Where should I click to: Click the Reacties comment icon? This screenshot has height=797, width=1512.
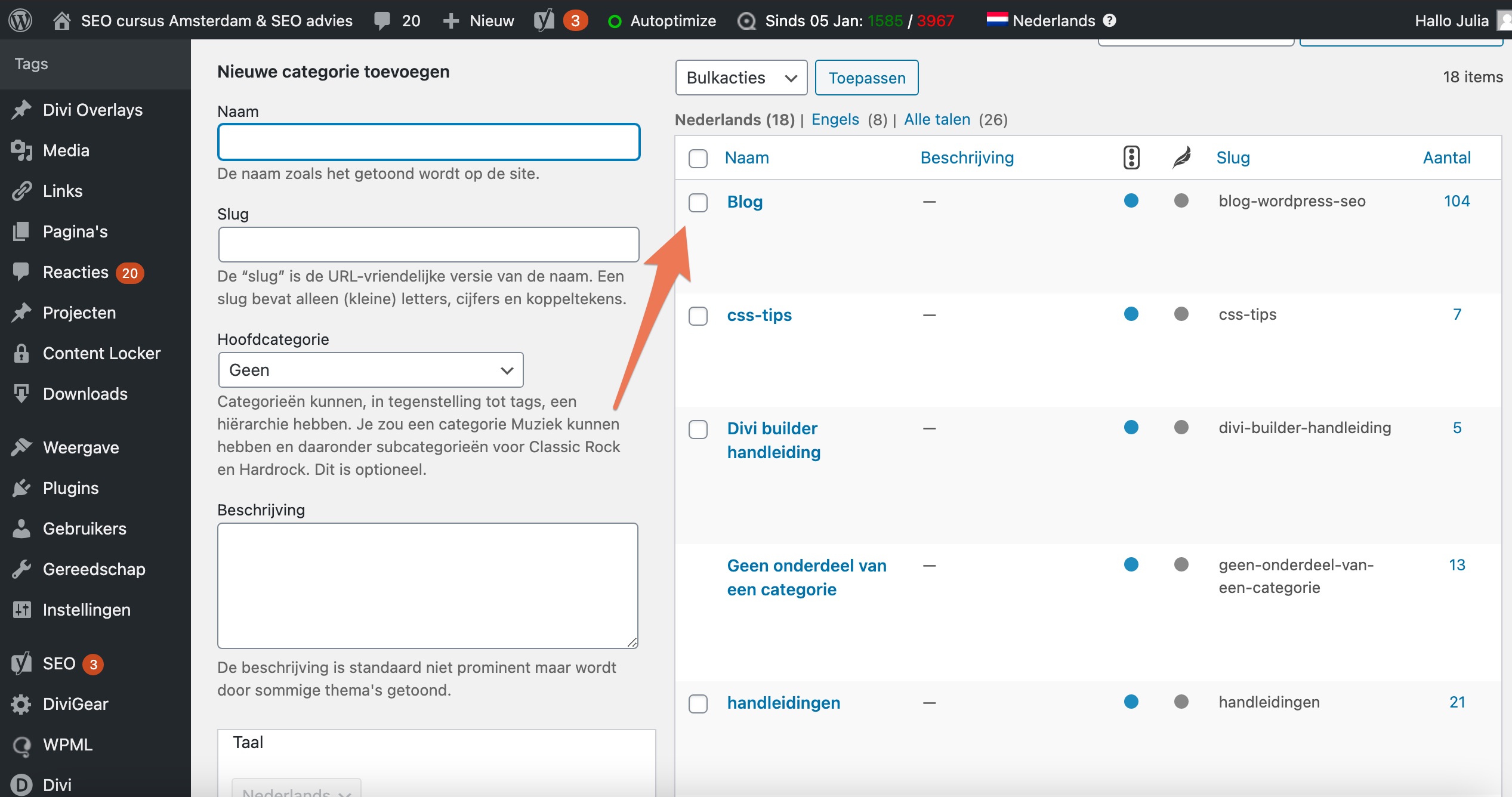[x=21, y=272]
